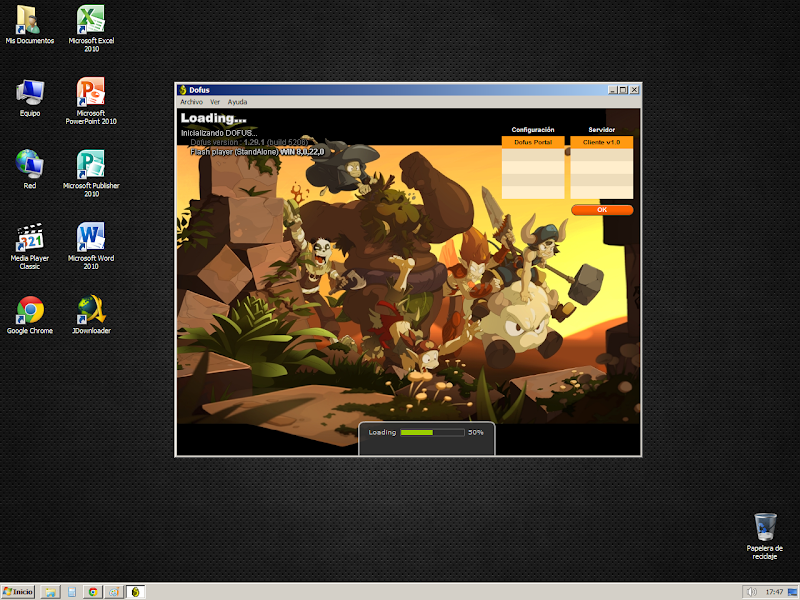Image resolution: width=800 pixels, height=600 pixels.
Task: Close the Dofus window
Action: (x=634, y=90)
